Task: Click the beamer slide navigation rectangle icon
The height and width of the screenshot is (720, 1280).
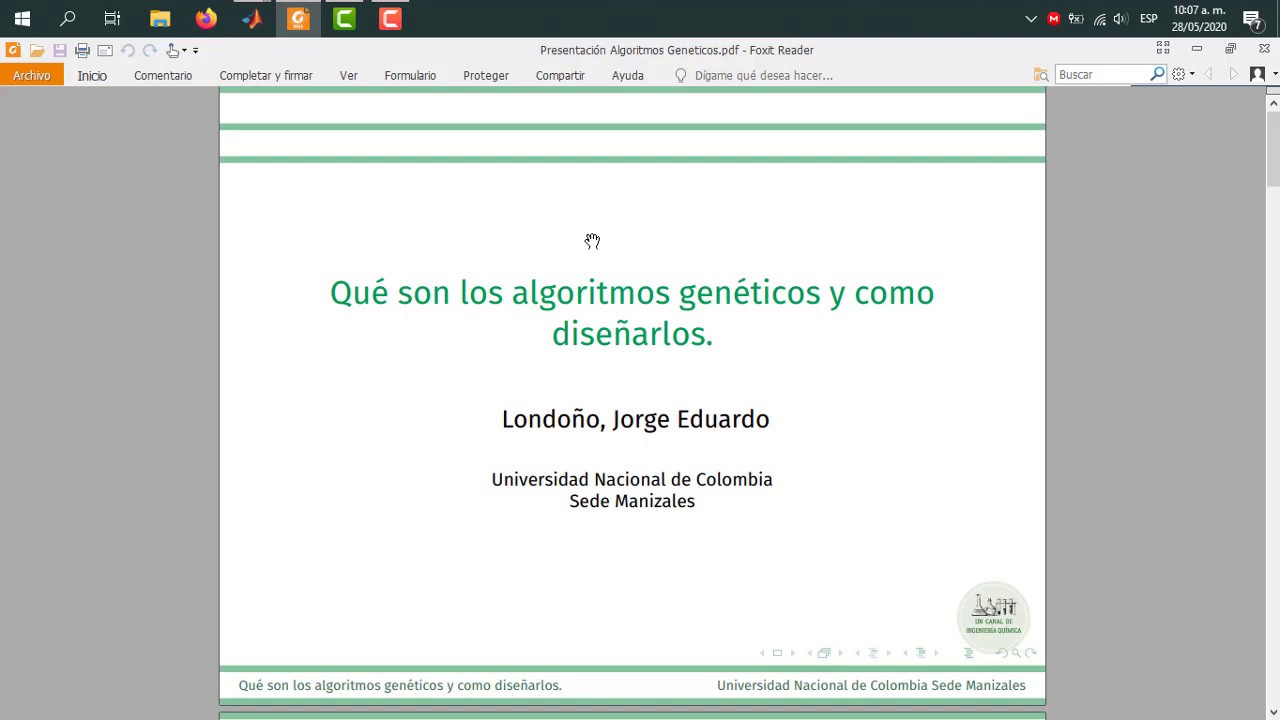Action: (x=777, y=653)
